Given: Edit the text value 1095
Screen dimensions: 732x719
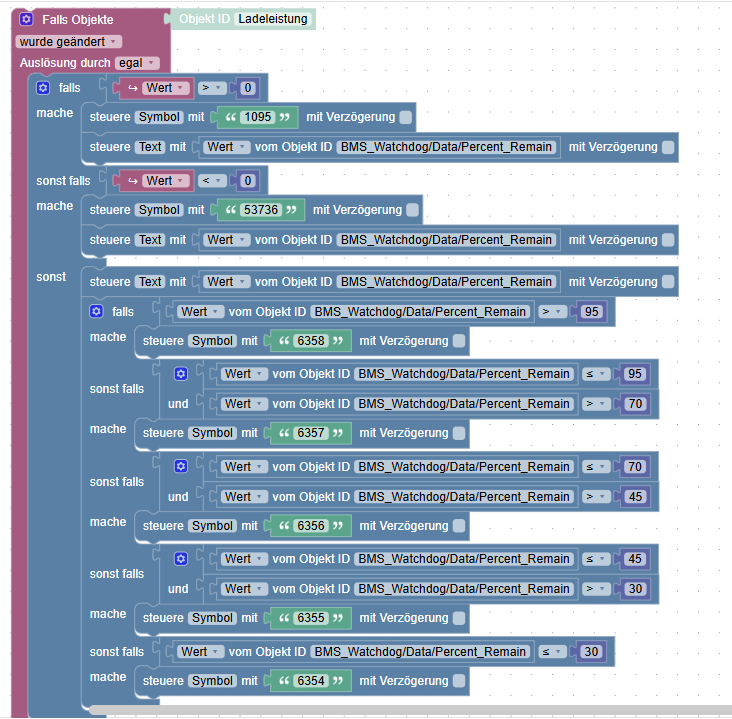Looking at the screenshot, I should pos(258,118).
